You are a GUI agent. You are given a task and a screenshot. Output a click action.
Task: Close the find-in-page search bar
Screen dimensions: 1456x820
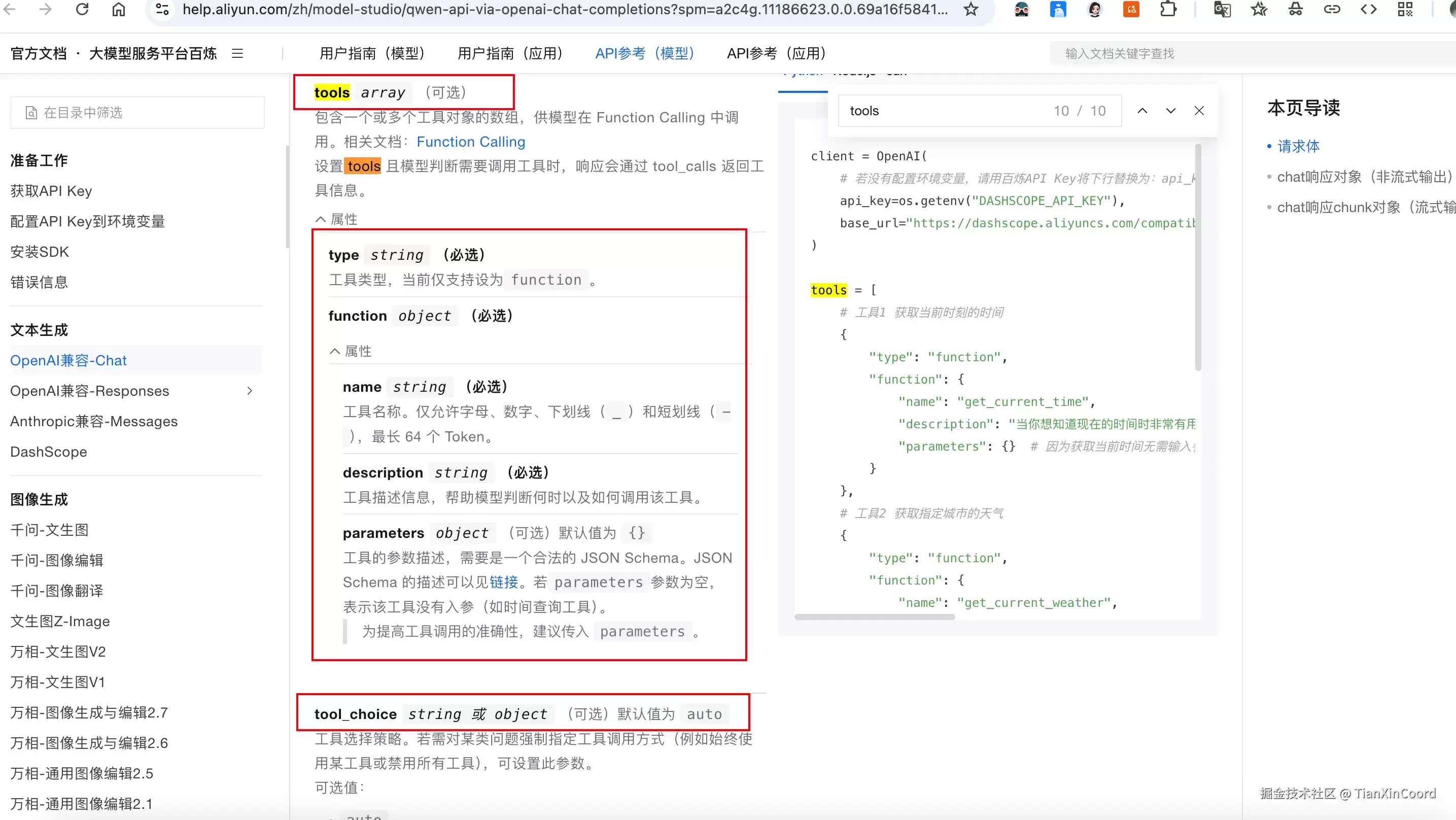pyautogui.click(x=1199, y=111)
